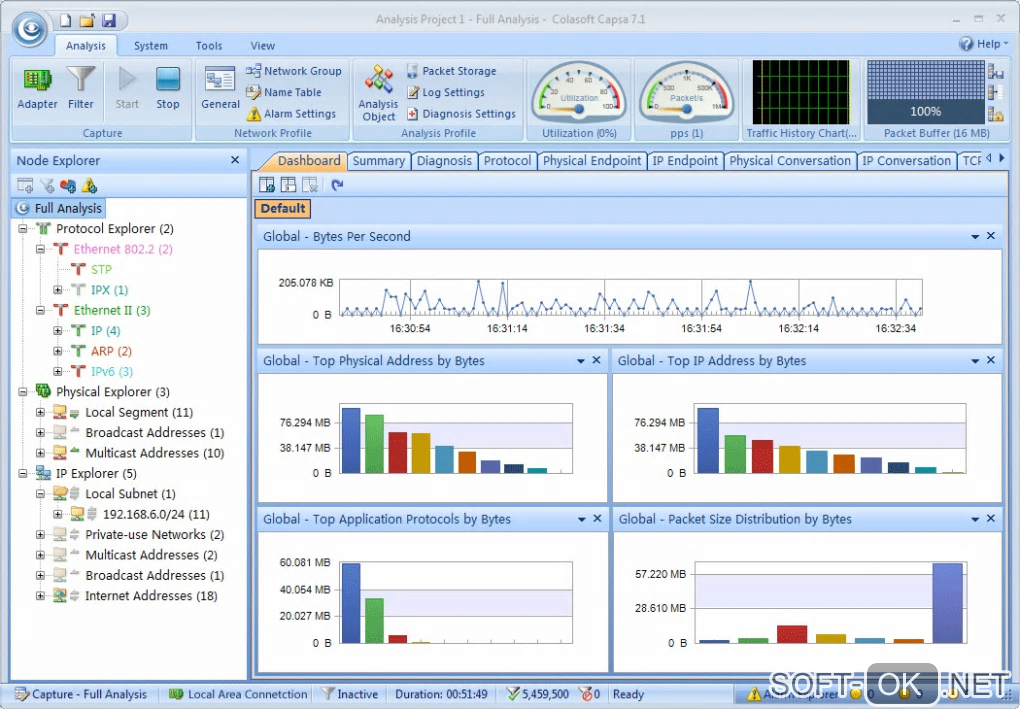Viewport: 1020px width, 709px height.
Task: Open the Physical Endpoint tab
Action: (591, 161)
